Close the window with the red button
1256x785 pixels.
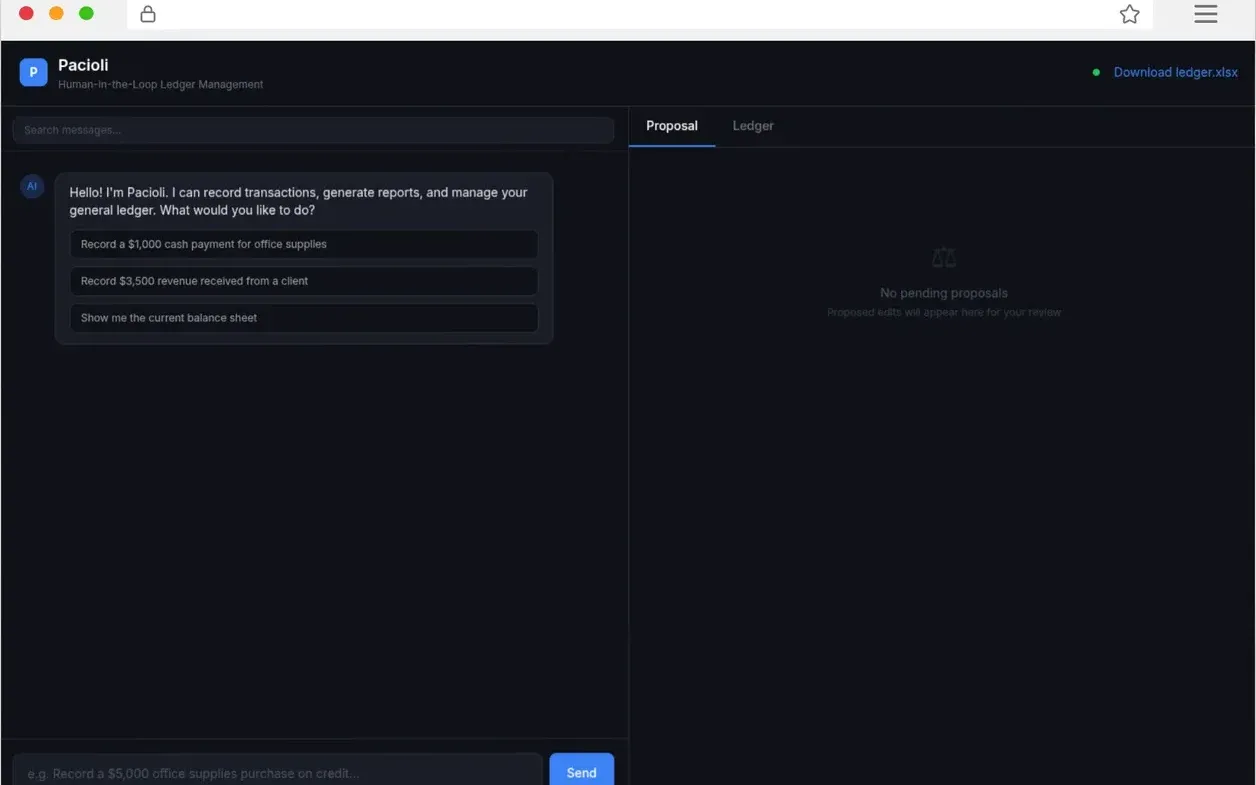pyautogui.click(x=27, y=13)
